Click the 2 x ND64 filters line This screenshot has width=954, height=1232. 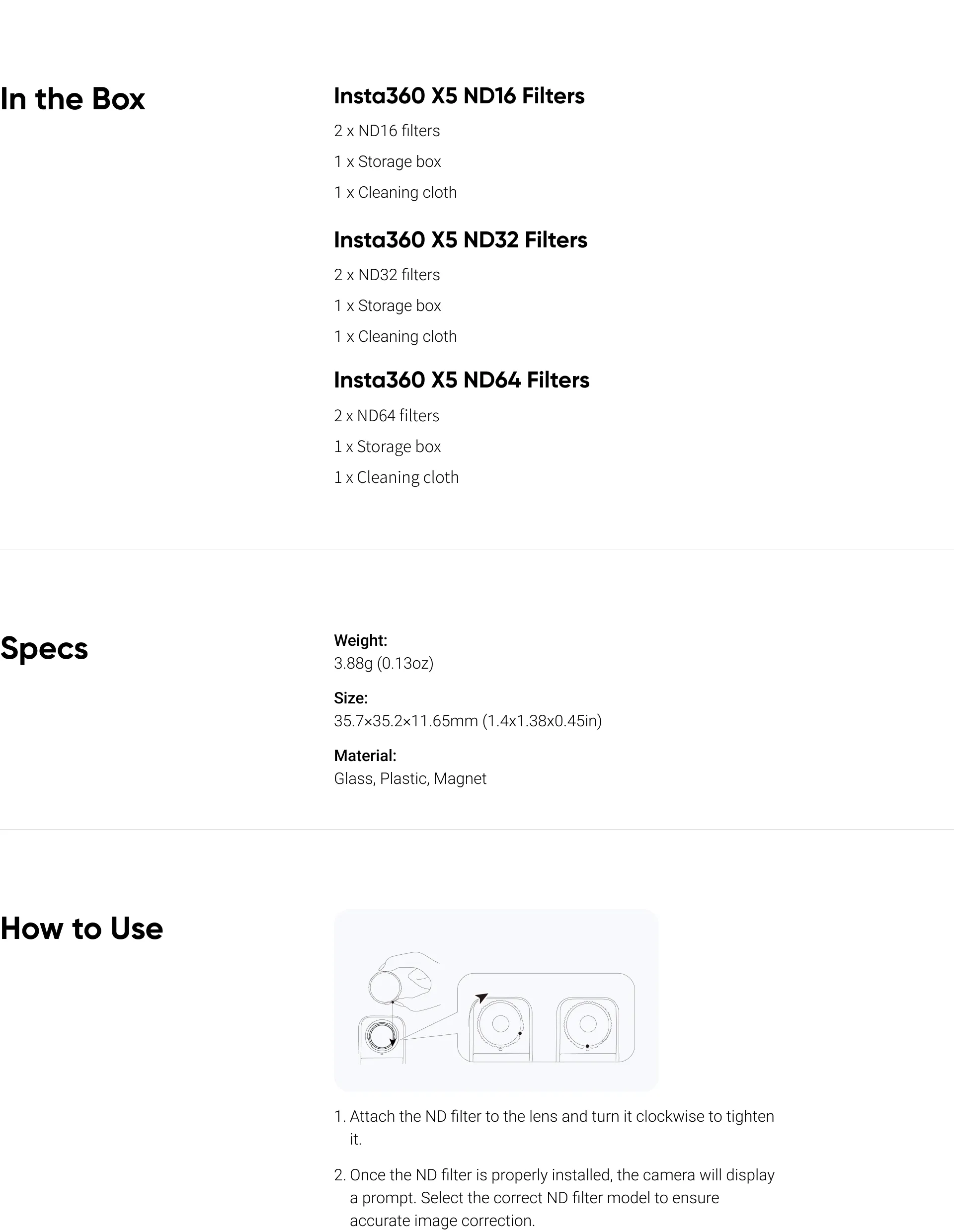(x=387, y=416)
